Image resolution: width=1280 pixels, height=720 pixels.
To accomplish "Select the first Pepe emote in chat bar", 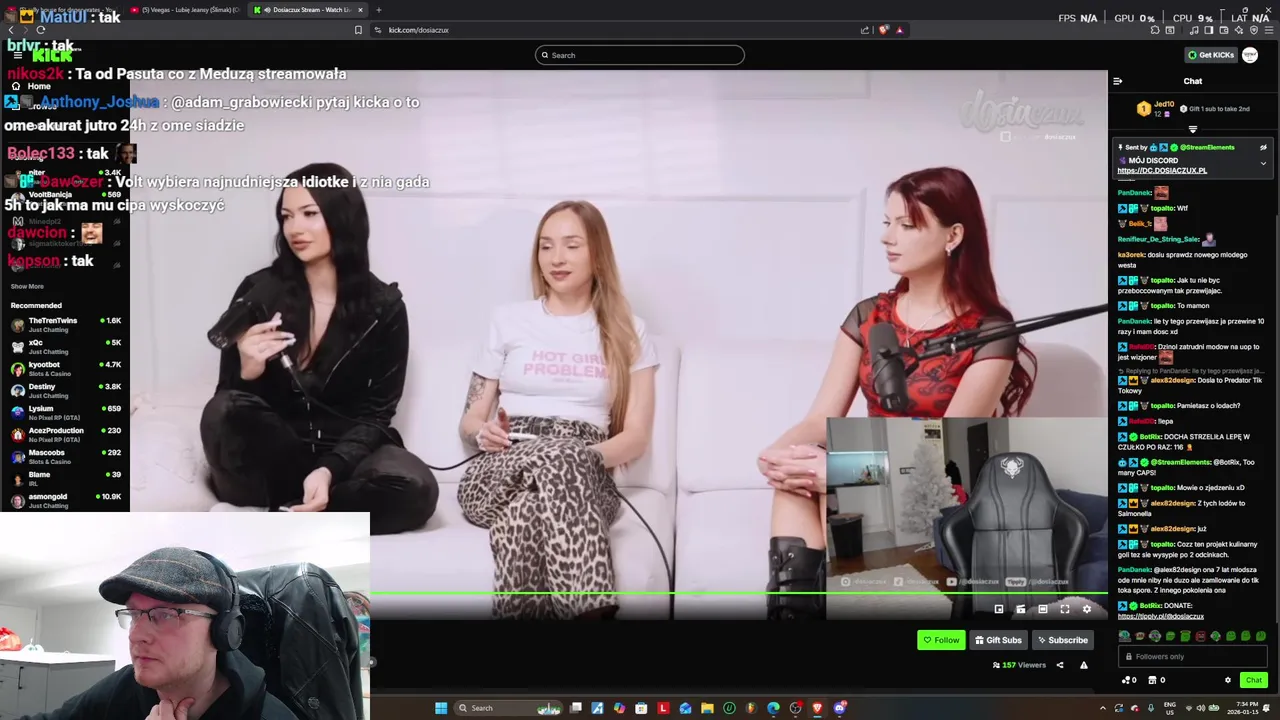I will point(1125,636).
